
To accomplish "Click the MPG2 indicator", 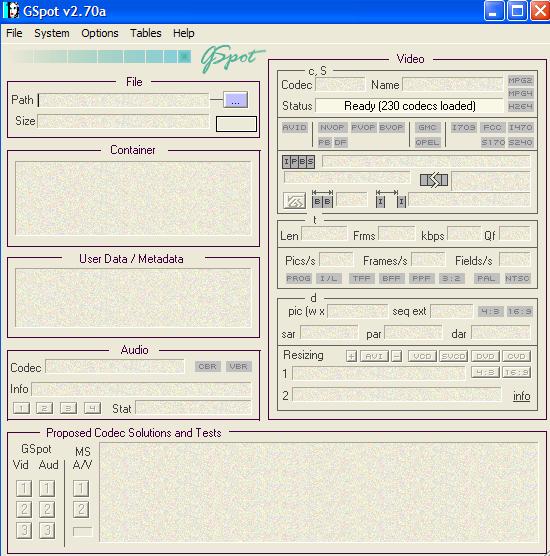I will pos(520,80).
